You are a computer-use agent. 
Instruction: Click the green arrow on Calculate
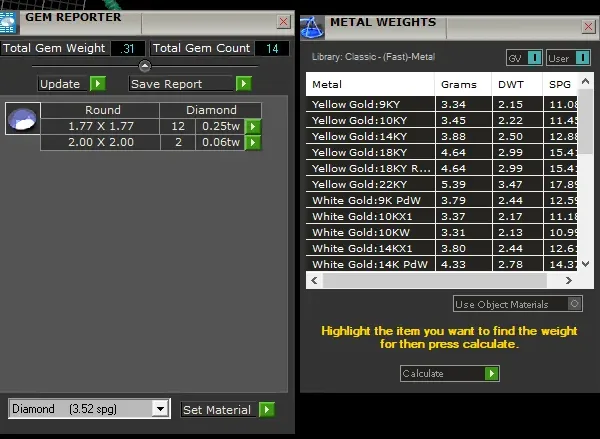(x=492, y=373)
